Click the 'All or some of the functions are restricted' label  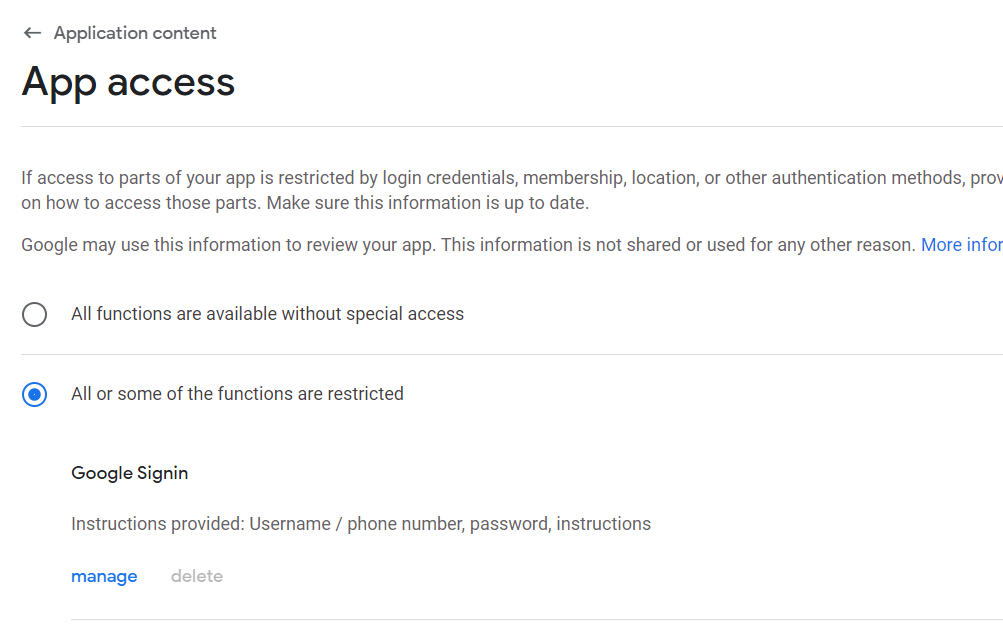[x=237, y=394]
